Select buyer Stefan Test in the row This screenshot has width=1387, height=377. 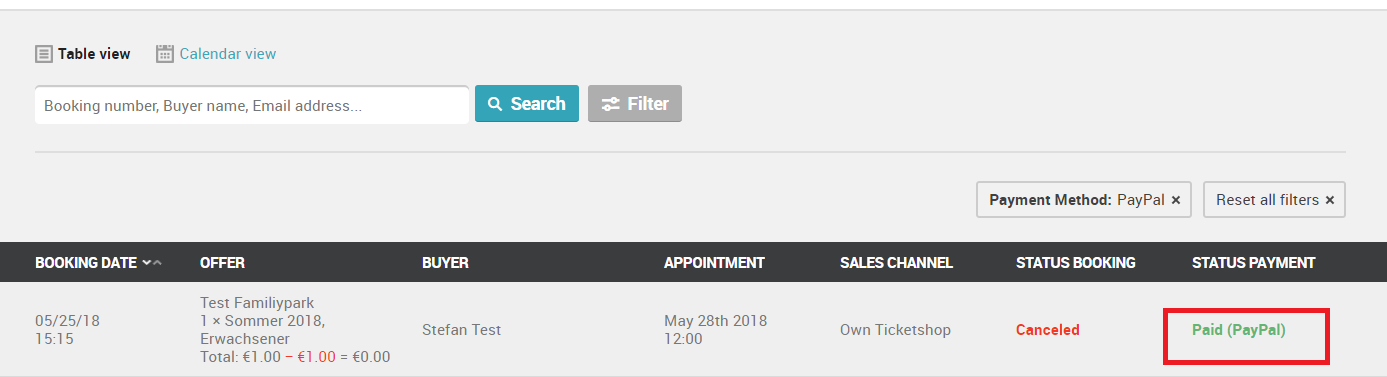click(x=462, y=329)
